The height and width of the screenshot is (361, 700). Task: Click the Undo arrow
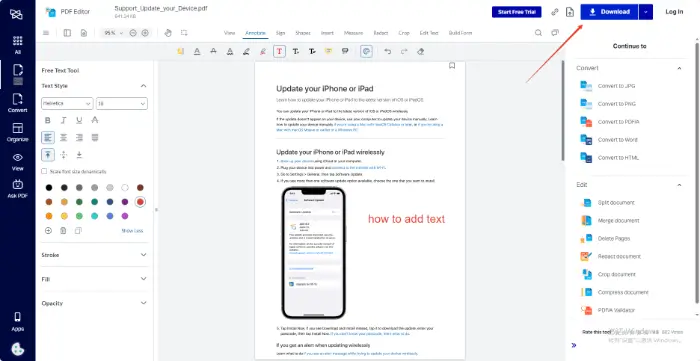(388, 51)
